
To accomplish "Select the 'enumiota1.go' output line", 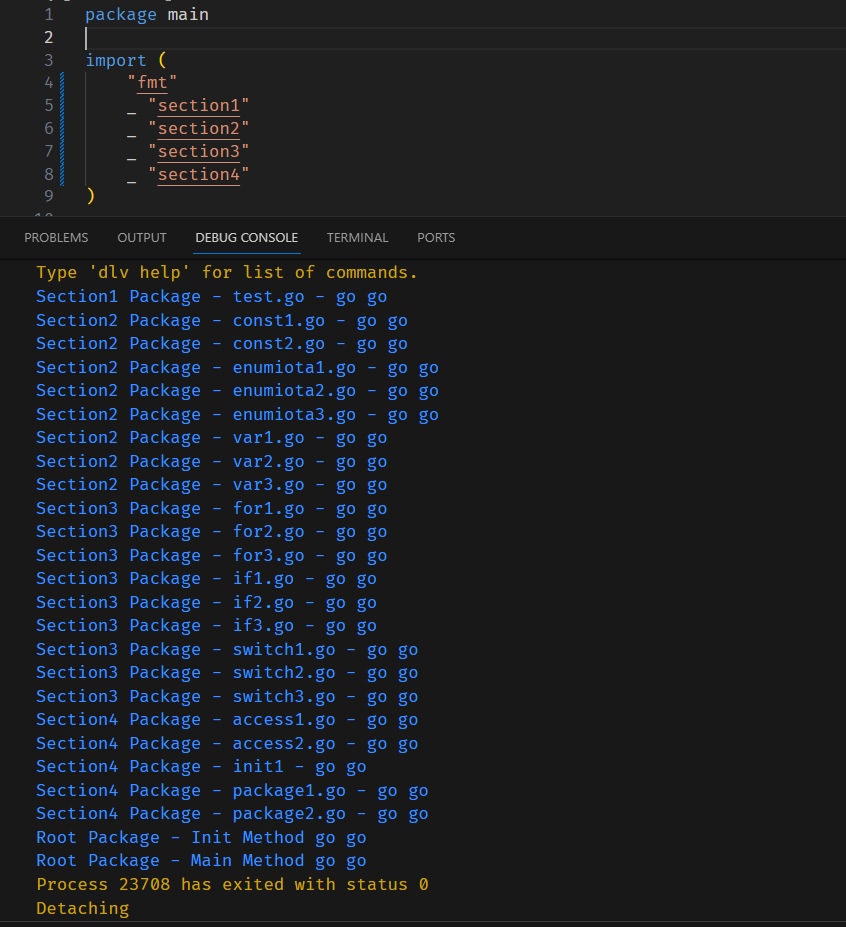I will pos(237,368).
